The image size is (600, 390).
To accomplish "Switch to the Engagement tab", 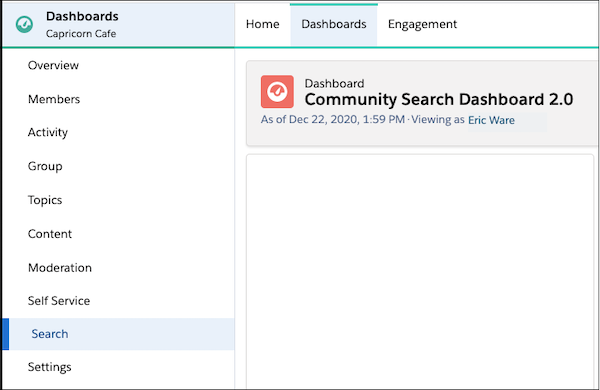I will (x=422, y=24).
